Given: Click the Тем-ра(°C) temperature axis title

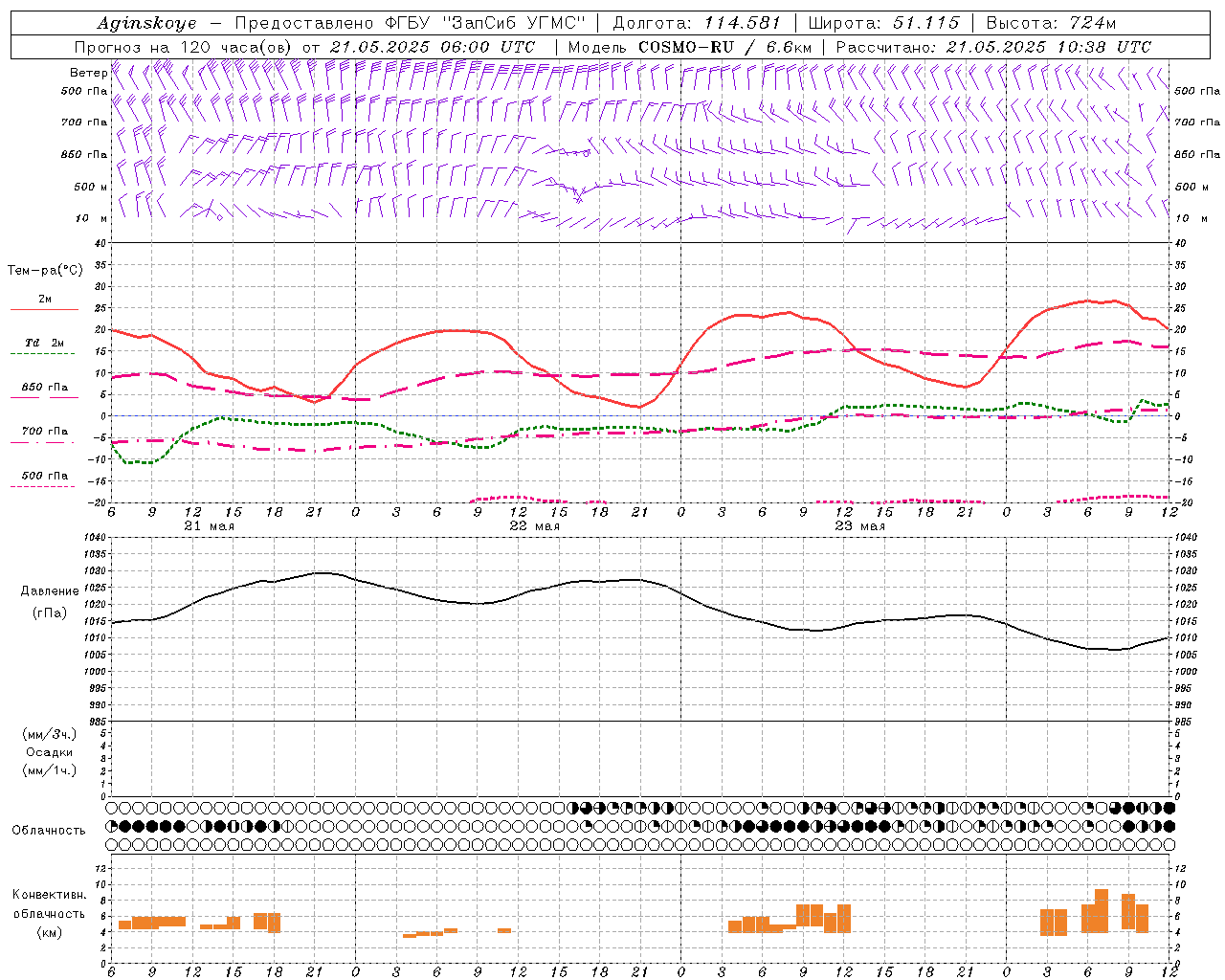Looking at the screenshot, I should click(45, 271).
